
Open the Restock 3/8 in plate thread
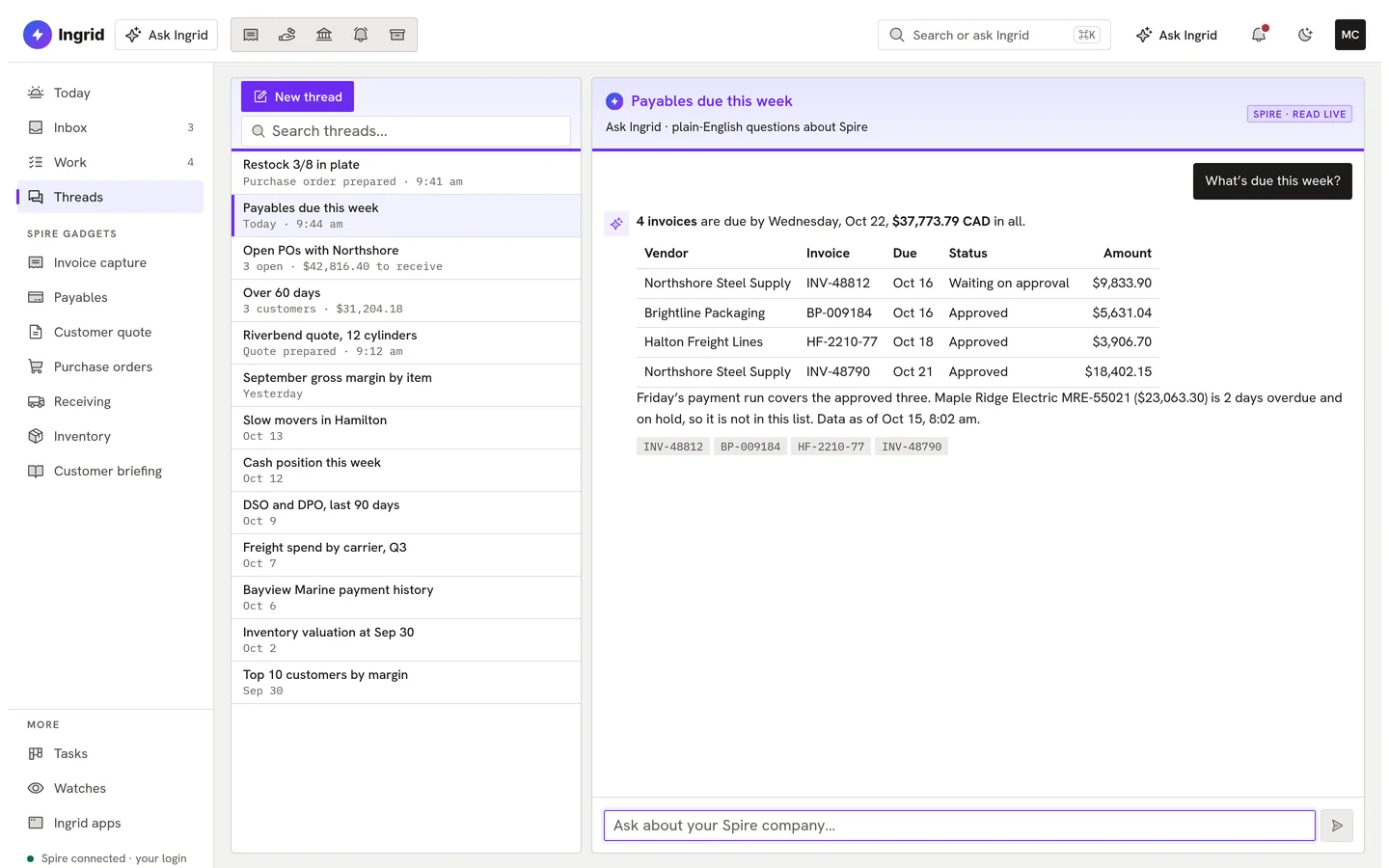pos(406,173)
